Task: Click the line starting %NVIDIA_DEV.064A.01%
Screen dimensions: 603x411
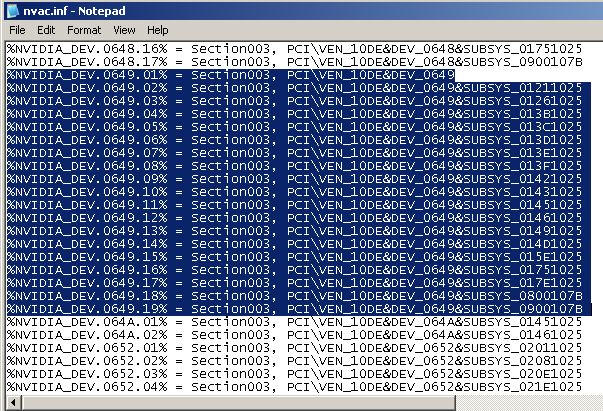Action: pyautogui.click(x=295, y=322)
